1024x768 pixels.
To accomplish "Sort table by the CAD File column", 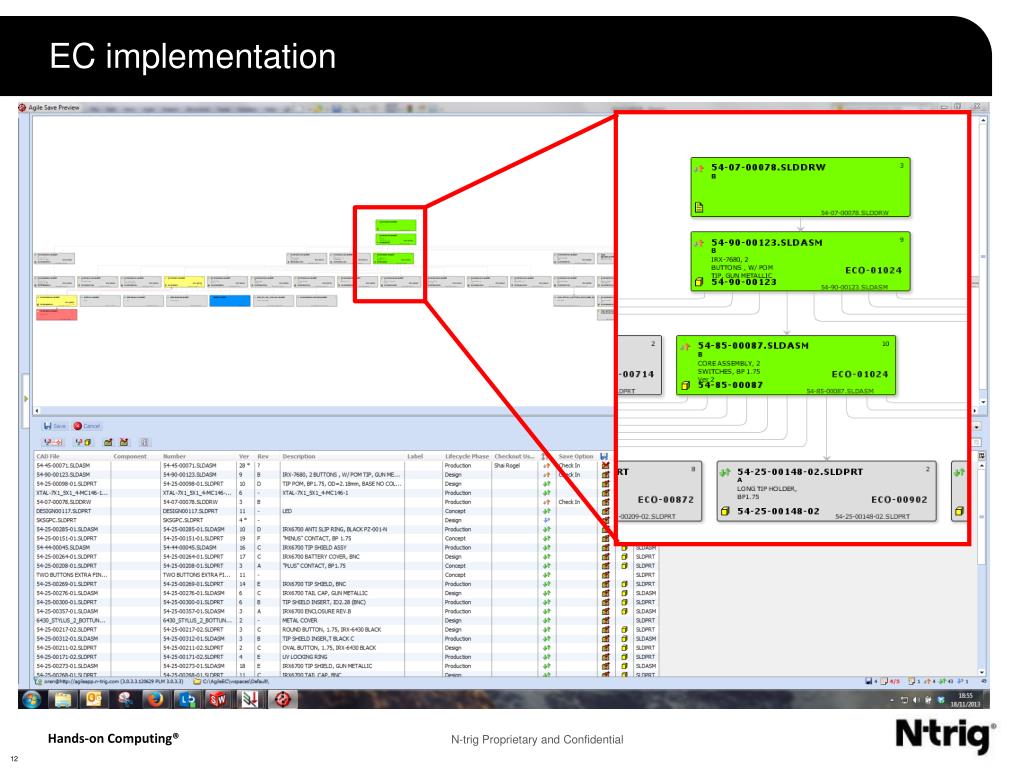I will 48,456.
